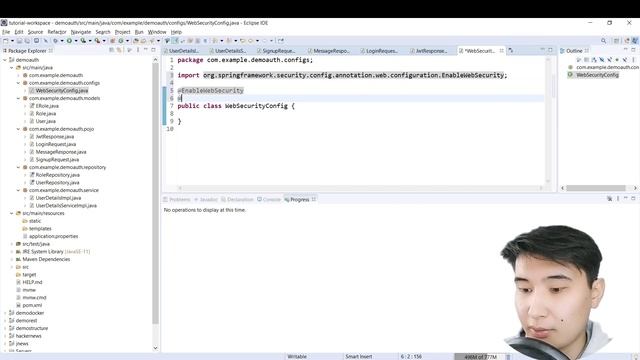
Task: Select application.properties file
Action: [53, 236]
